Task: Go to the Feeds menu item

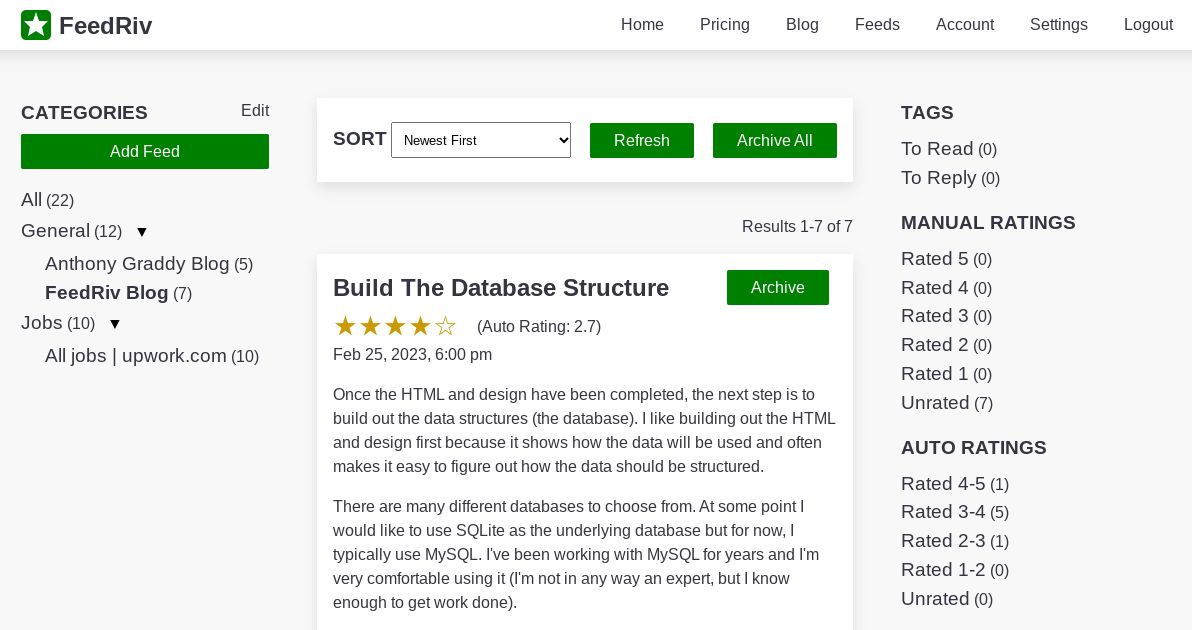Action: click(x=877, y=25)
